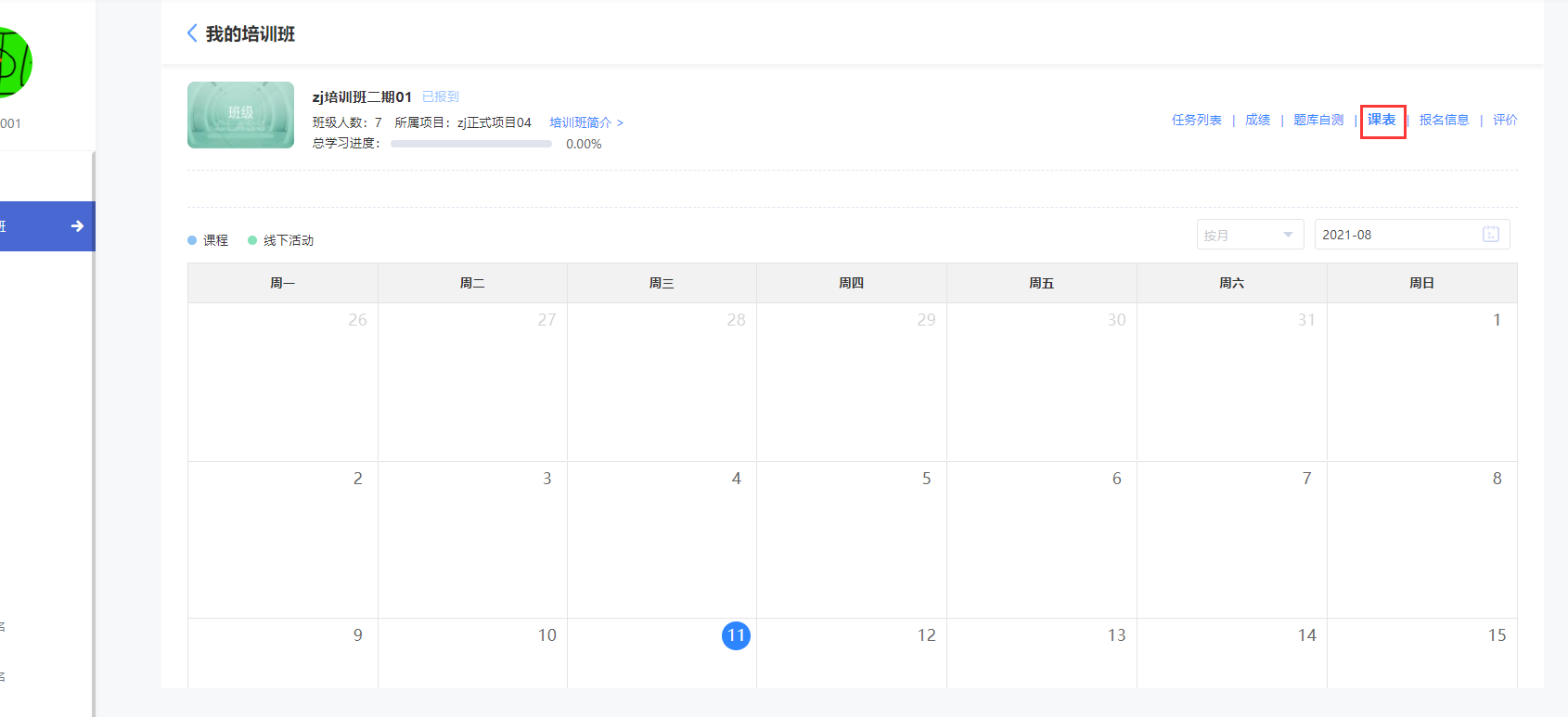Select previous-month date 29
The height and width of the screenshot is (717, 1568).
(927, 320)
